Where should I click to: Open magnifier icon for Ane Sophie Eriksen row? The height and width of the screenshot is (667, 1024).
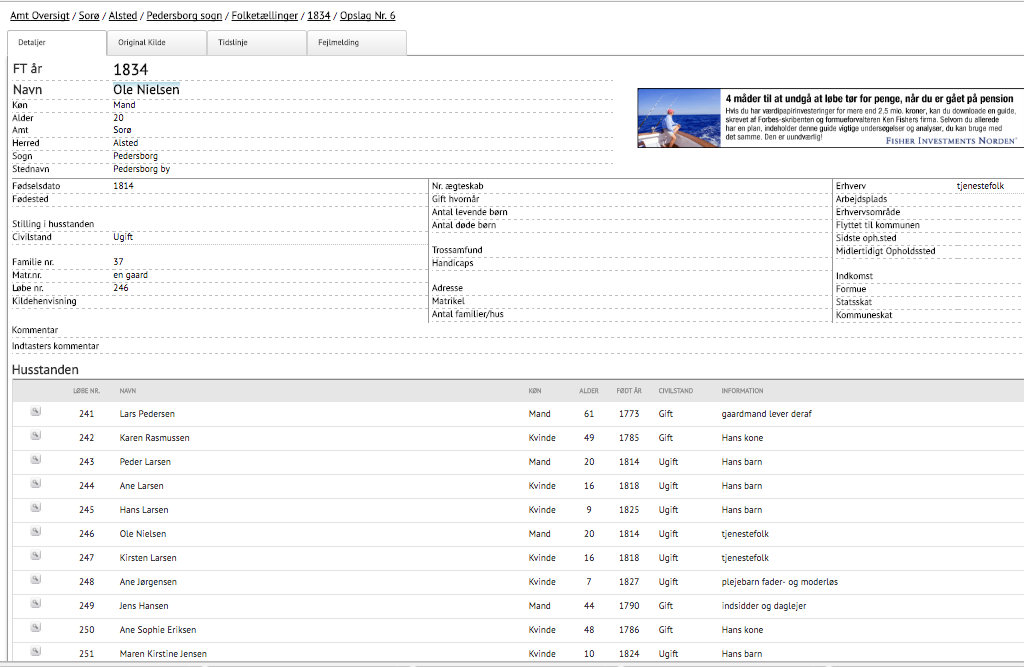click(x=36, y=628)
